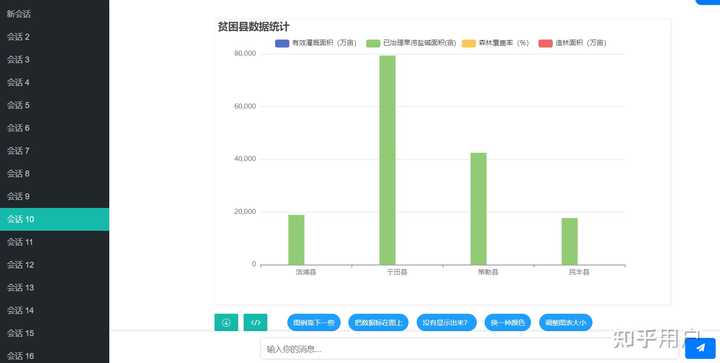Focus the 输入你的消息 message input
The image size is (720, 363).
(x=470, y=349)
